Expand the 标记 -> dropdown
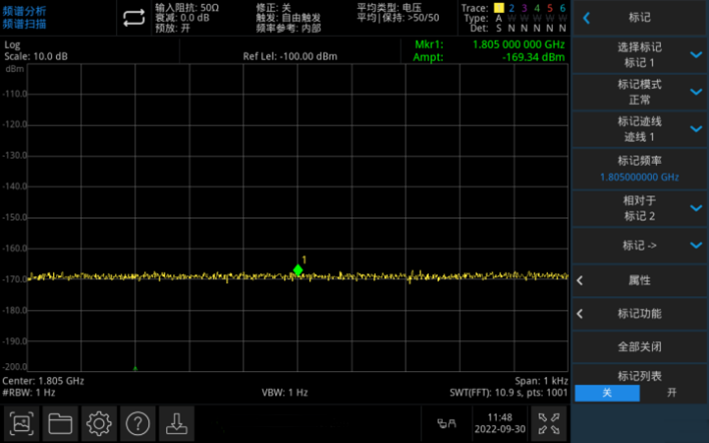This screenshot has width=709, height=443. coord(639,245)
